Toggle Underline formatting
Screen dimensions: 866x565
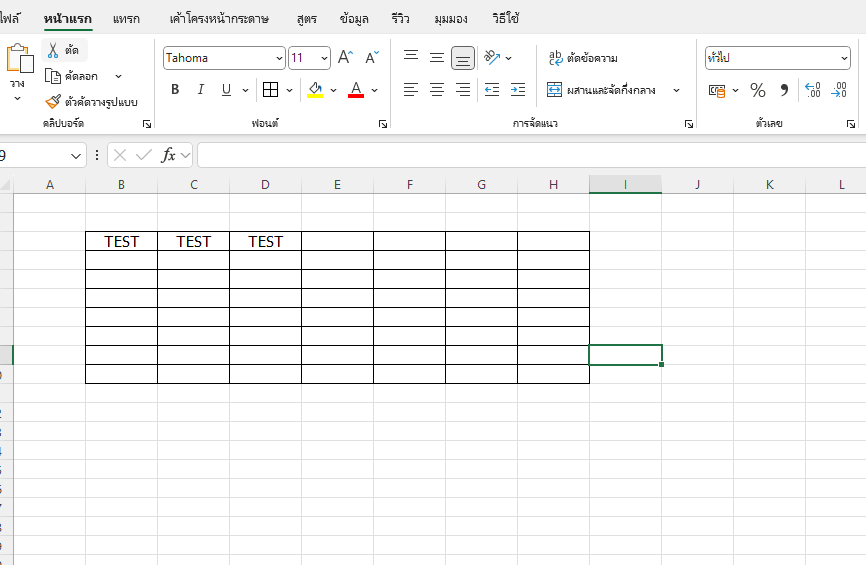tap(226, 89)
